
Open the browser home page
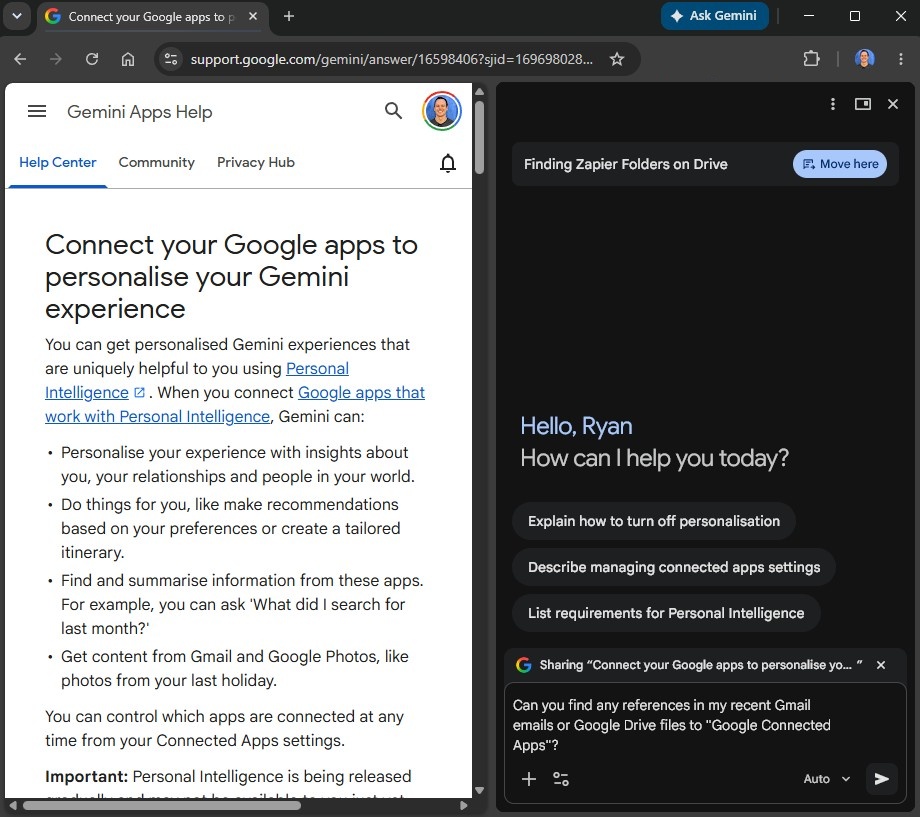pyautogui.click(x=128, y=59)
